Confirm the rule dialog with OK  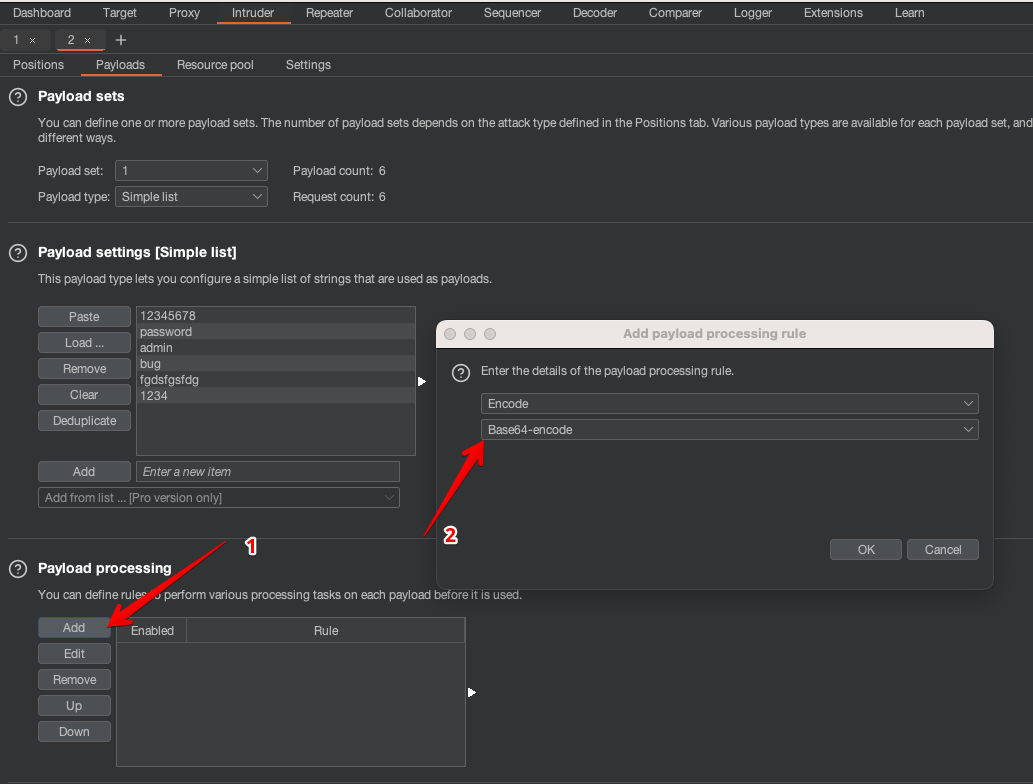point(866,549)
